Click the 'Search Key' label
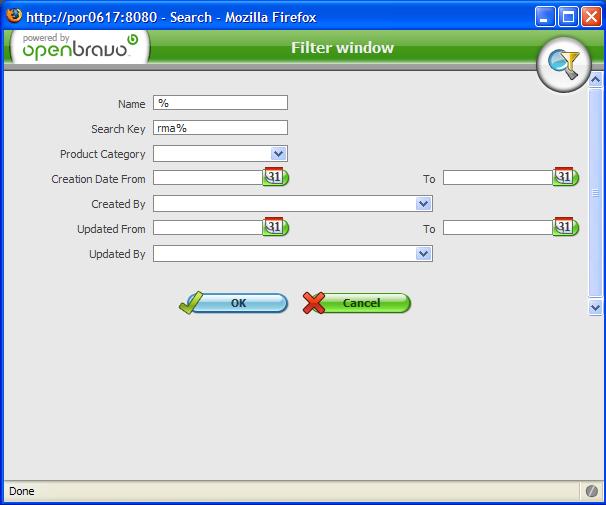Viewport: 606px width, 505px height. [118, 129]
